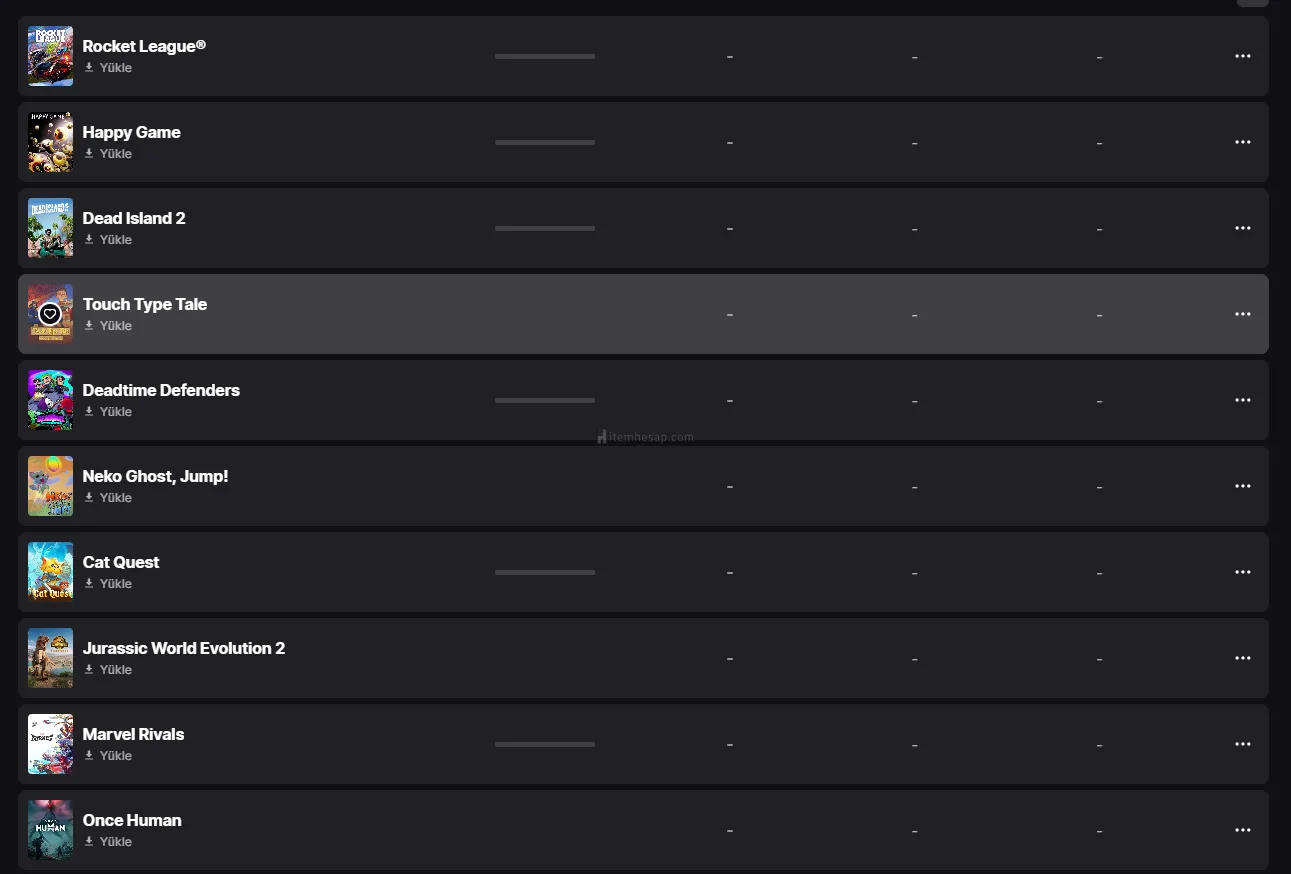Image resolution: width=1291 pixels, height=874 pixels.
Task: Click the Cat Quest cover art
Action: click(x=50, y=572)
